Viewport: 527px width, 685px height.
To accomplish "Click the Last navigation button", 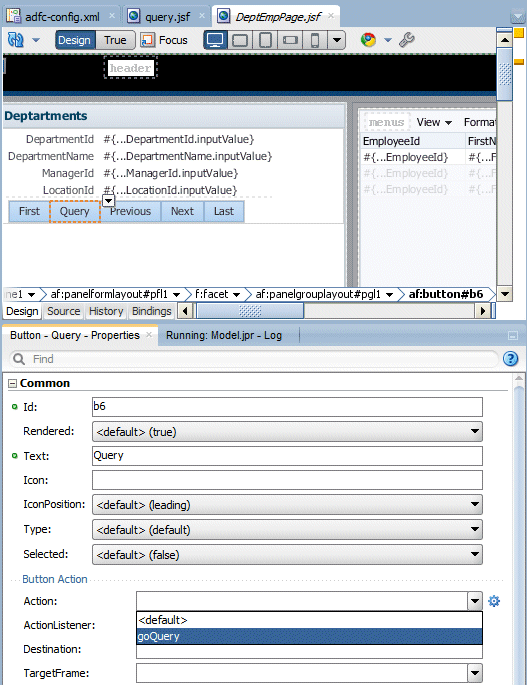I will [224, 211].
